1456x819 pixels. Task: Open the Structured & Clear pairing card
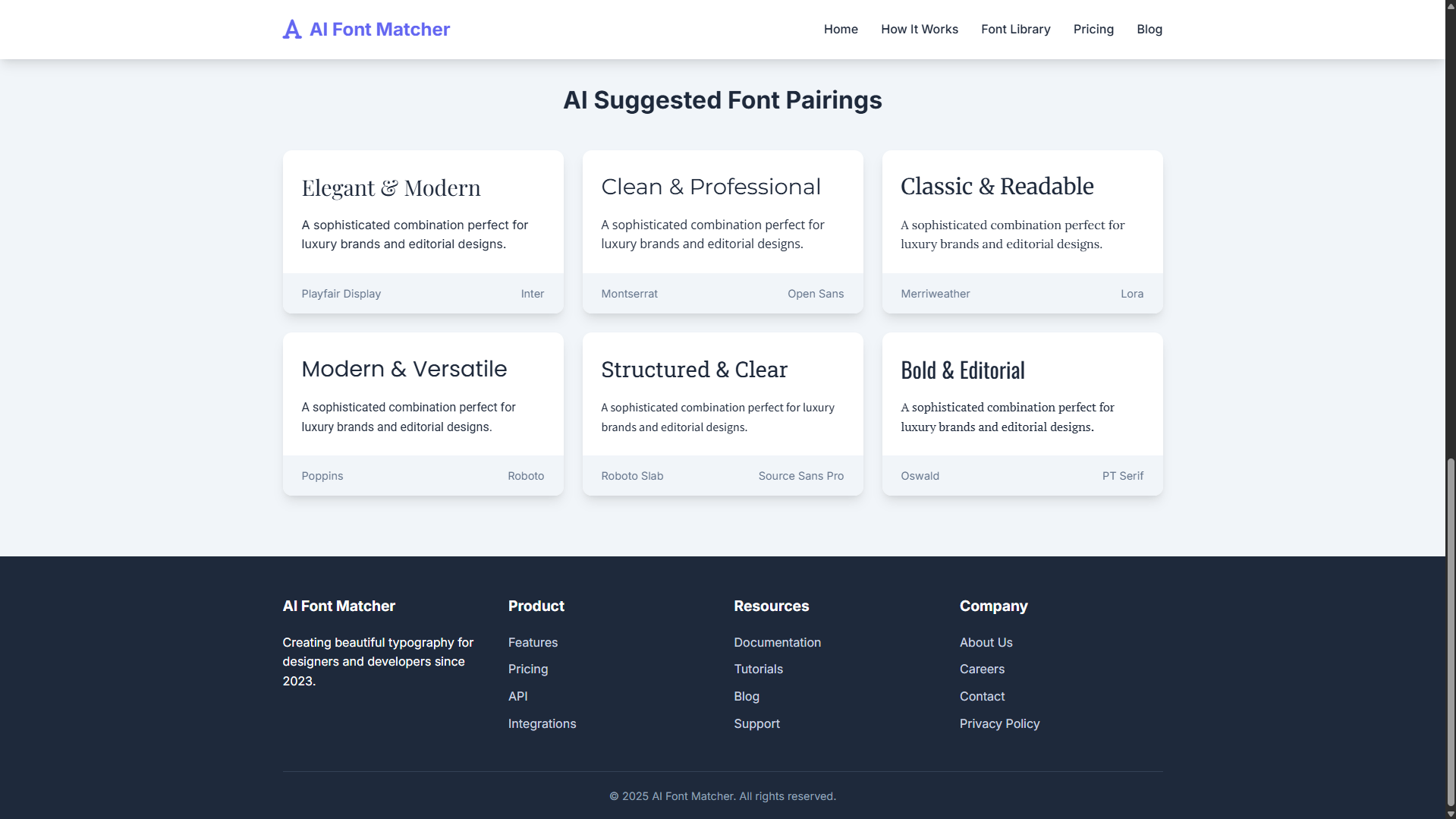pyautogui.click(x=722, y=414)
